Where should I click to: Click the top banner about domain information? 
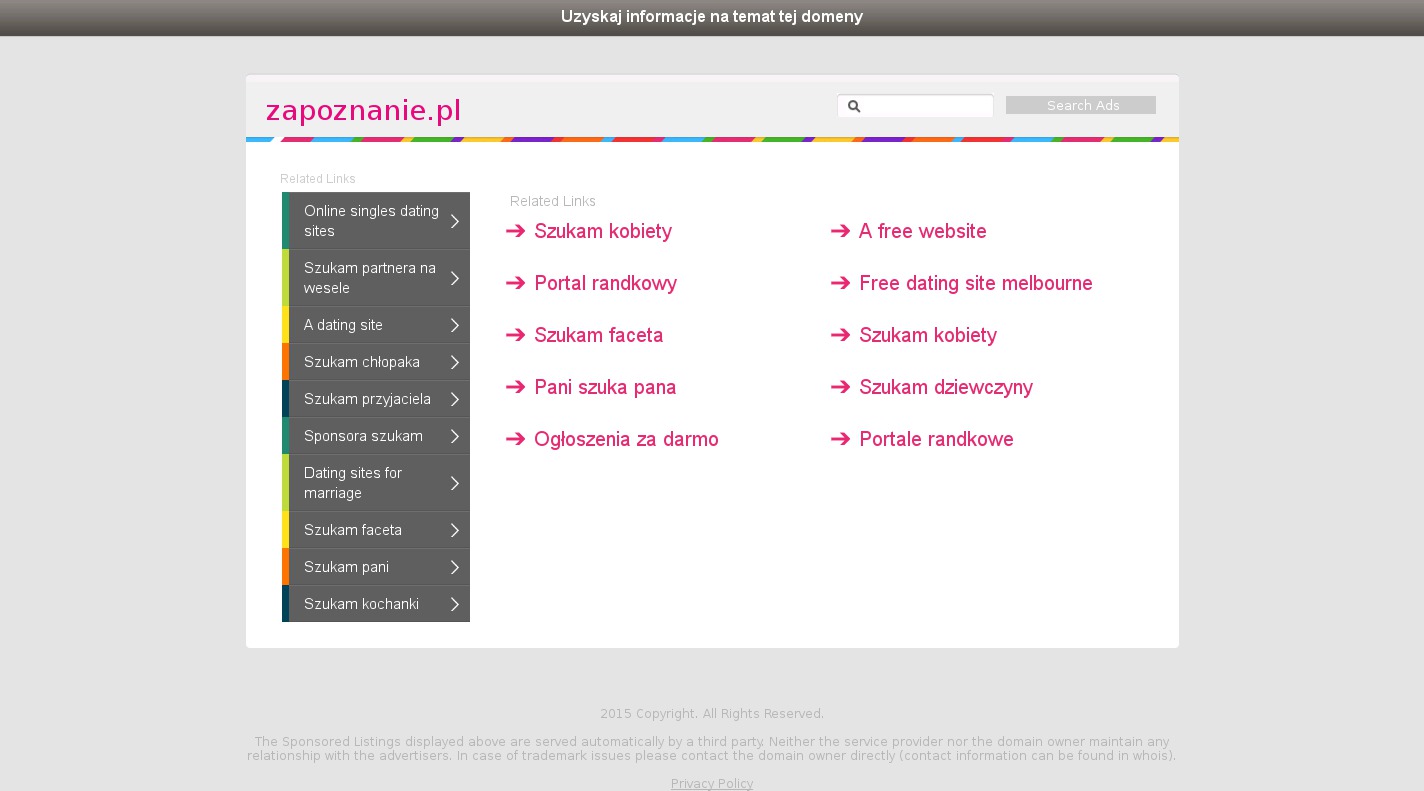tap(712, 17)
